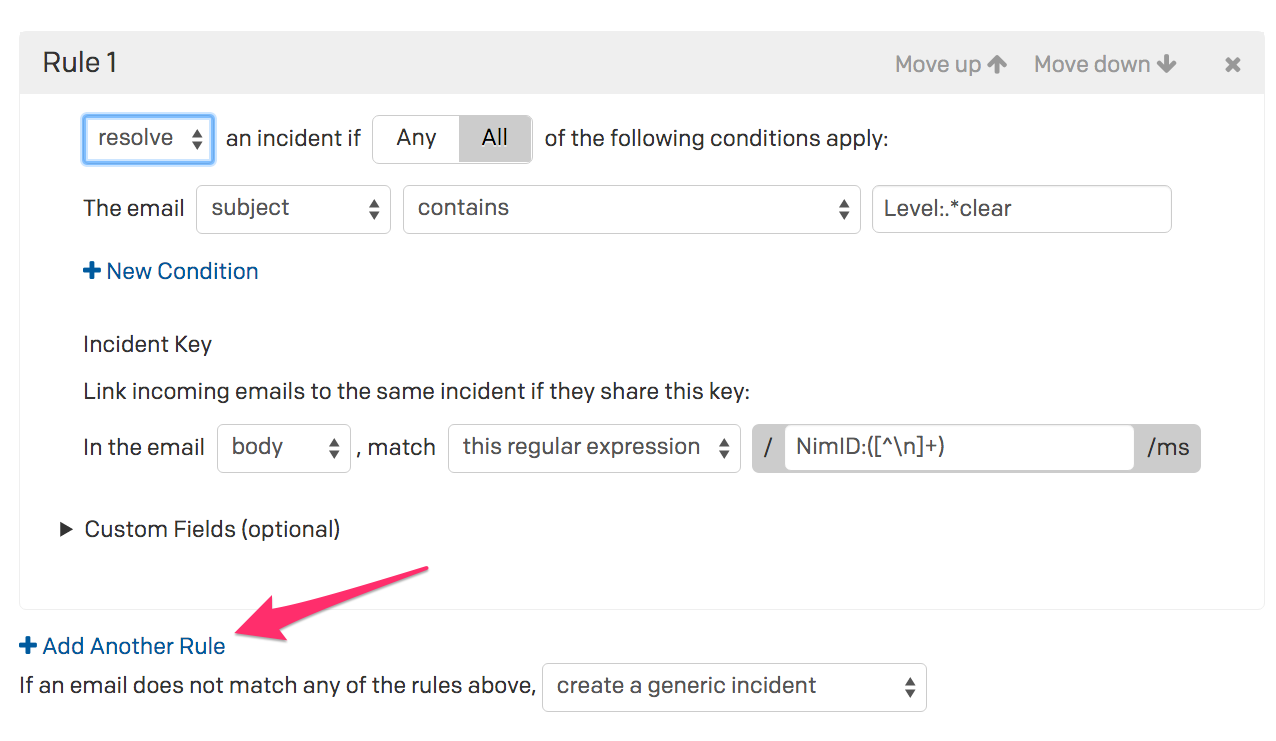Open the contains operator dropdown
Screen dimensions: 1276x741
click(631, 209)
